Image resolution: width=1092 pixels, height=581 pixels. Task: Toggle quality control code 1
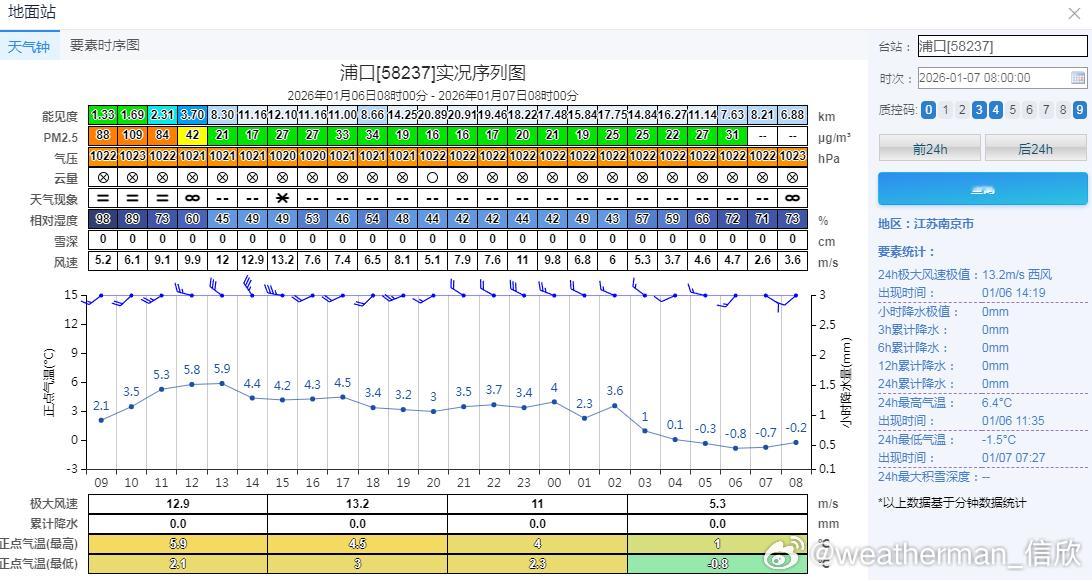945,109
